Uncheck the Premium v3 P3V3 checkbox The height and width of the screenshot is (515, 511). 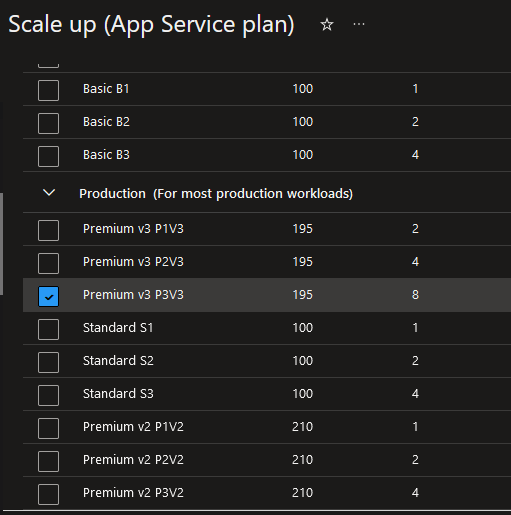(x=48, y=296)
